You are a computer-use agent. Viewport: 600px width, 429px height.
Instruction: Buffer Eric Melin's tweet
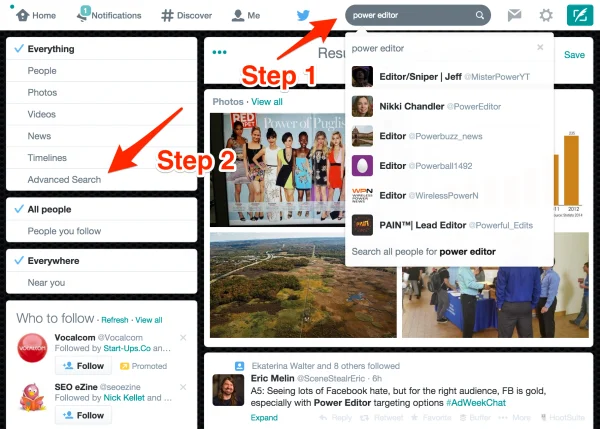(x=475, y=418)
